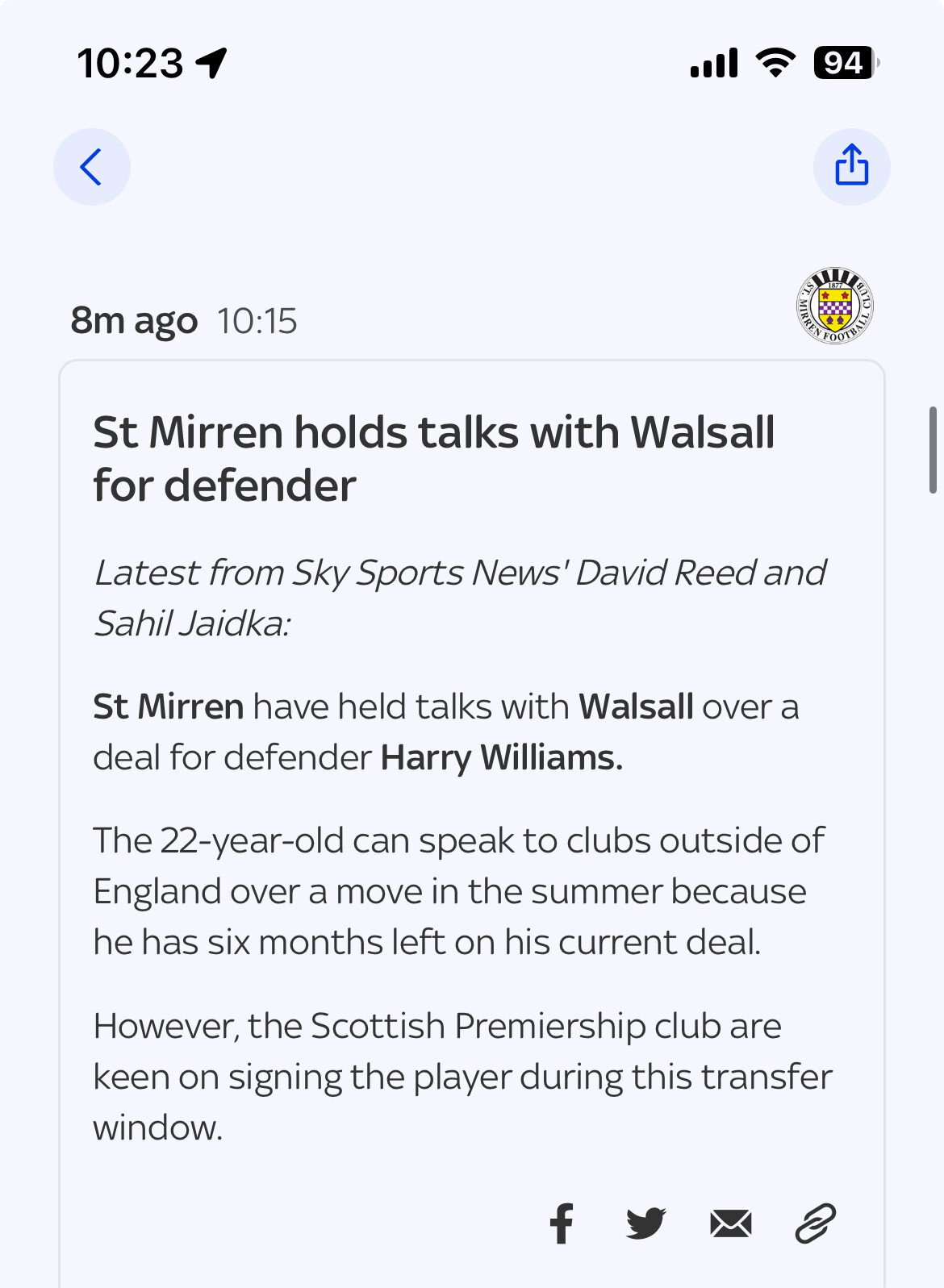This screenshot has height=1288, width=944.
Task: Tap the Latest from Sky Sports News byline
Action: (x=461, y=598)
